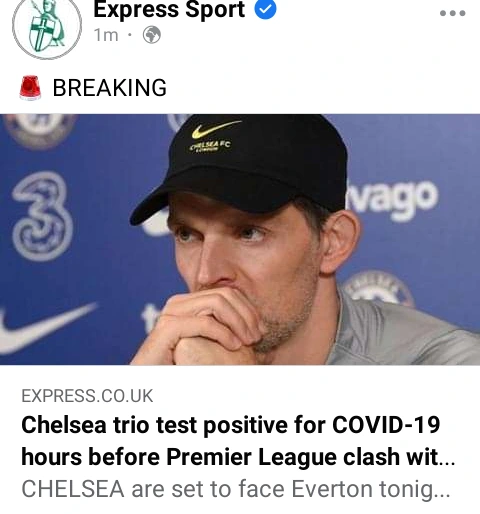The height and width of the screenshot is (514, 480).
Task: Open the article photo of man in cap
Action: tap(240, 239)
